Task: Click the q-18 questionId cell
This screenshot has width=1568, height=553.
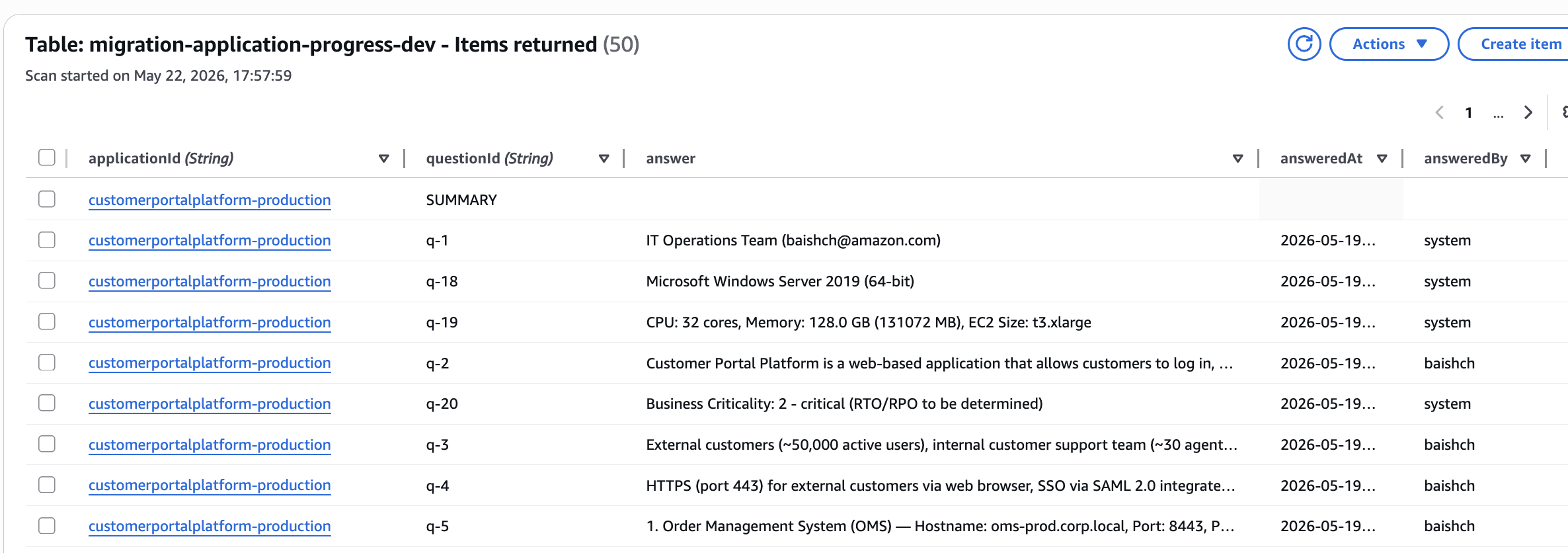Action: coord(442,281)
